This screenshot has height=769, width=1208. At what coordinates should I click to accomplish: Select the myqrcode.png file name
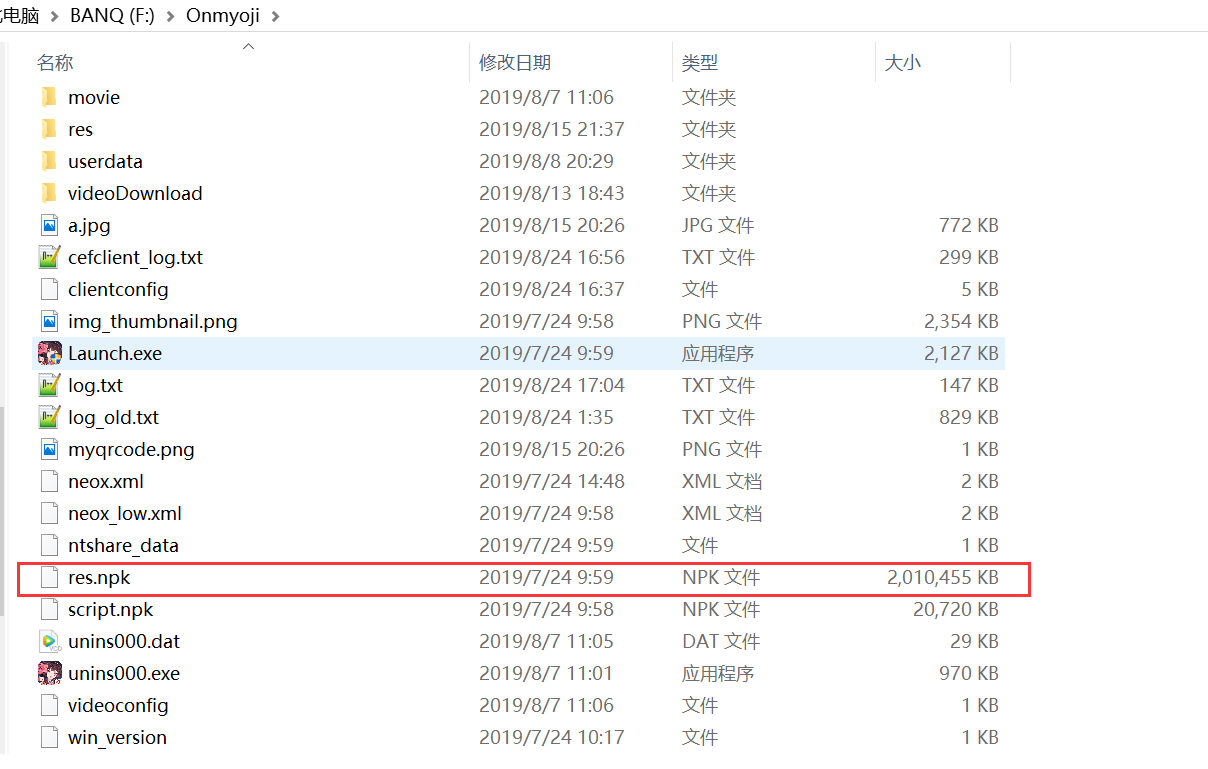tap(131, 449)
